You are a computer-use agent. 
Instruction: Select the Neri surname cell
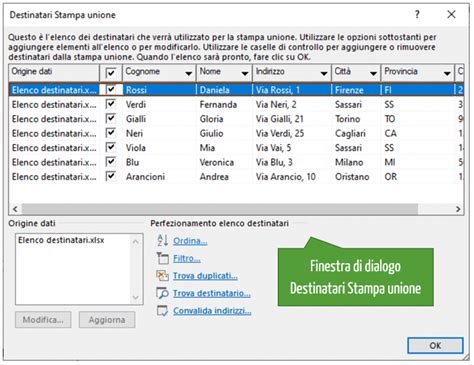tap(159, 133)
